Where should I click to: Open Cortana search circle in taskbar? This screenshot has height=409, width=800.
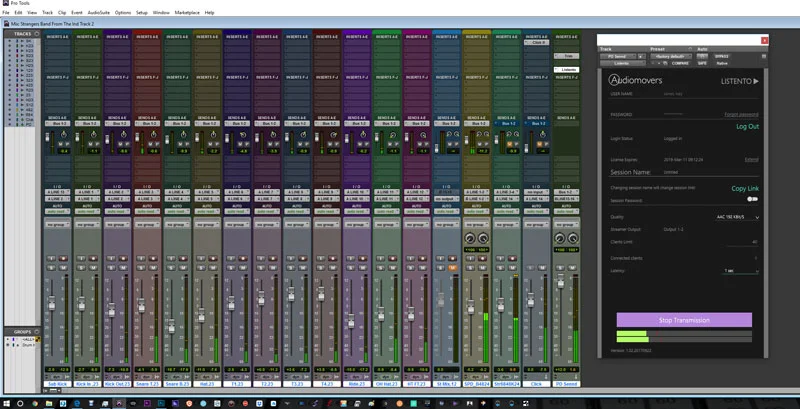[20, 403]
